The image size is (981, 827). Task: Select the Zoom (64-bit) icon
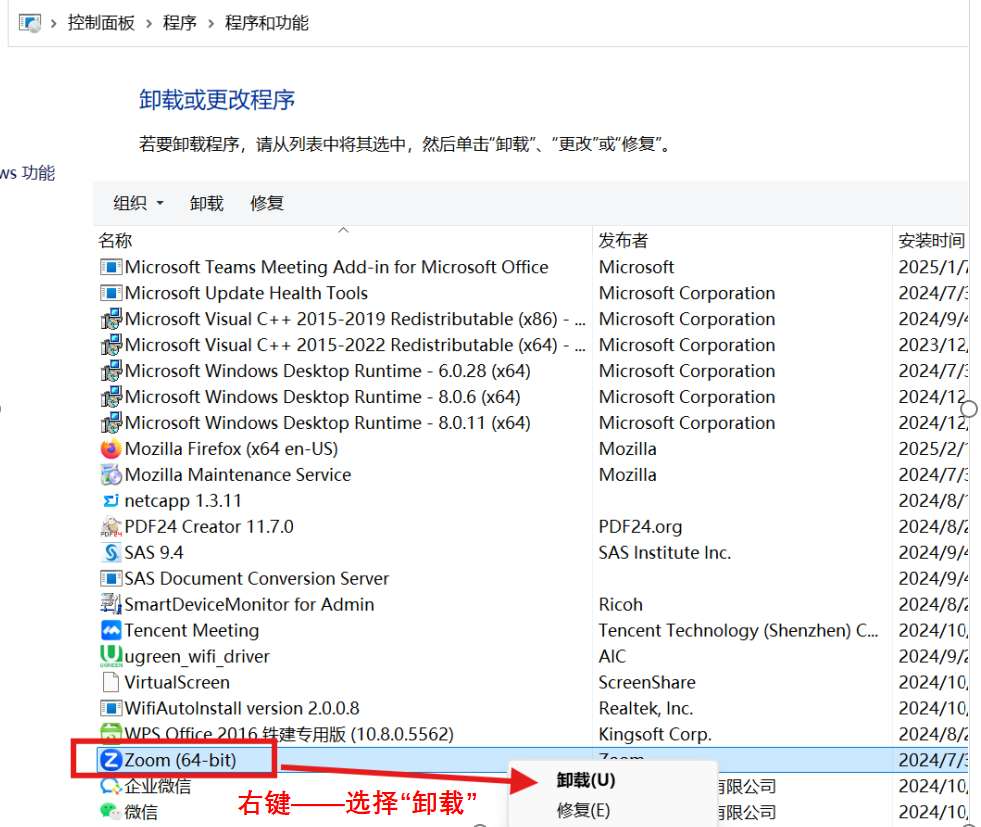click(x=111, y=760)
